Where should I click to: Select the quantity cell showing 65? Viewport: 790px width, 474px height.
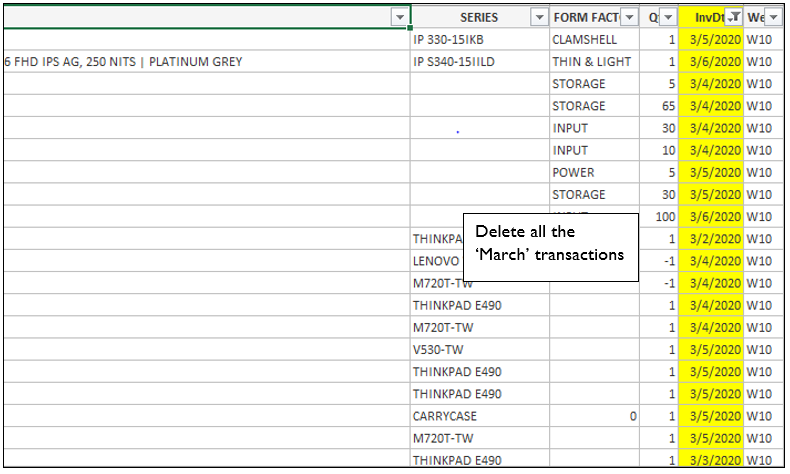(x=662, y=106)
